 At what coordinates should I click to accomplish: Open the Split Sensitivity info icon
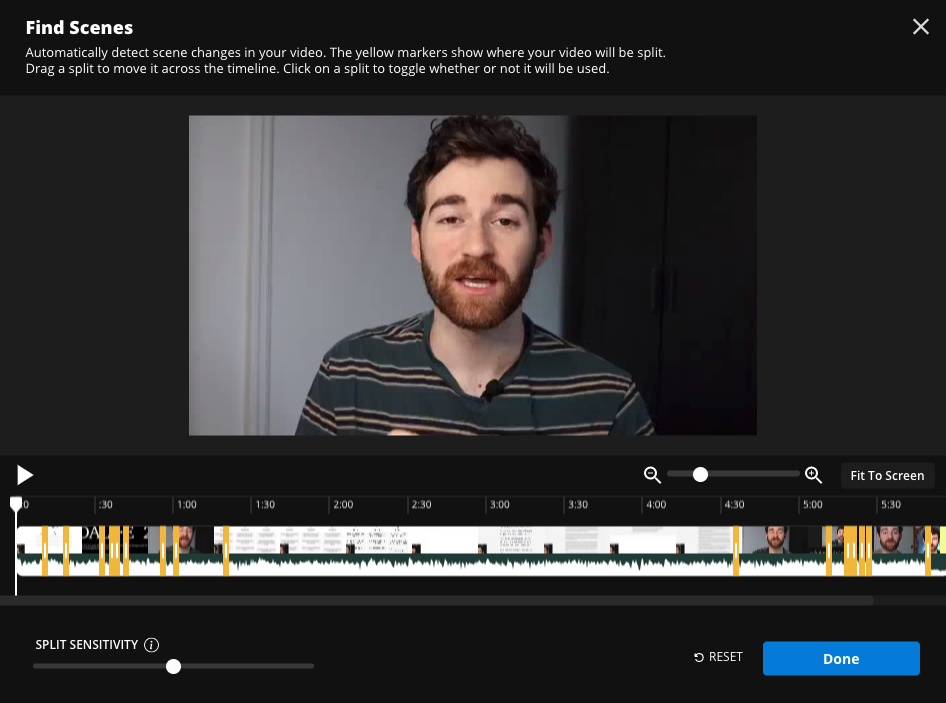151,645
